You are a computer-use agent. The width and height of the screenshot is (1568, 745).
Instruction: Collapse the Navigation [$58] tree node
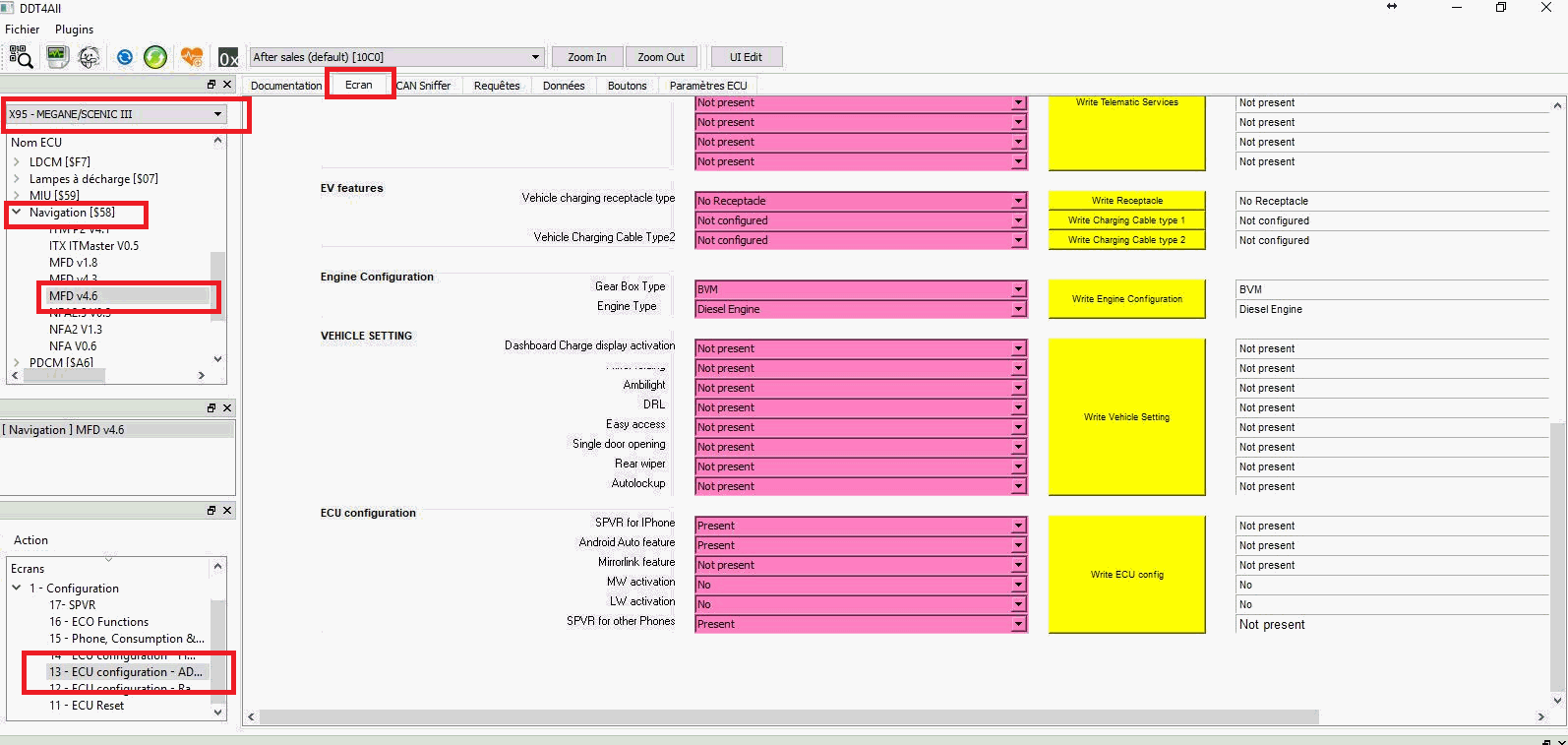[17, 212]
